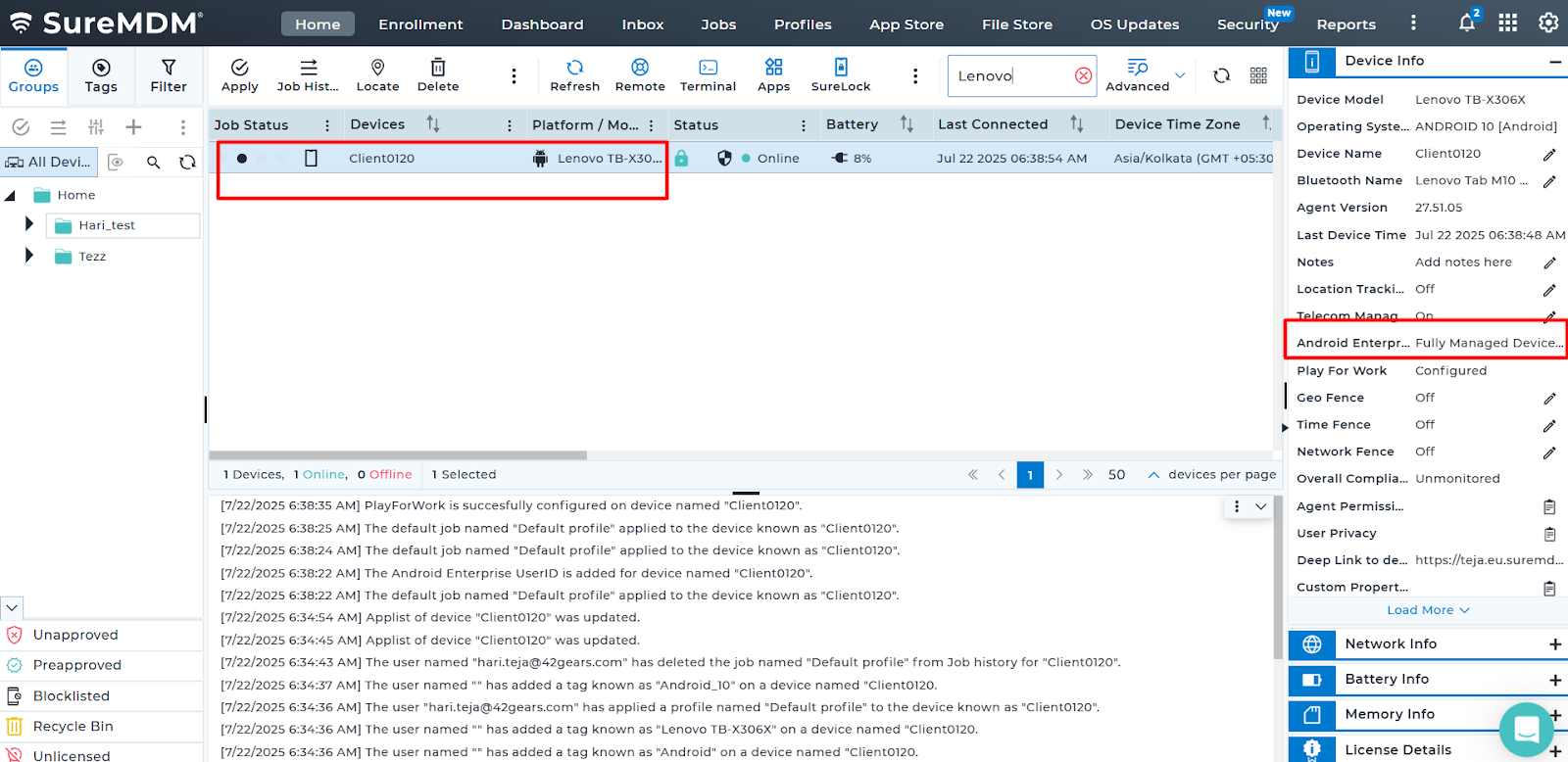Edit the Time Fence setting
The width and height of the screenshot is (1568, 762).
(x=1549, y=426)
